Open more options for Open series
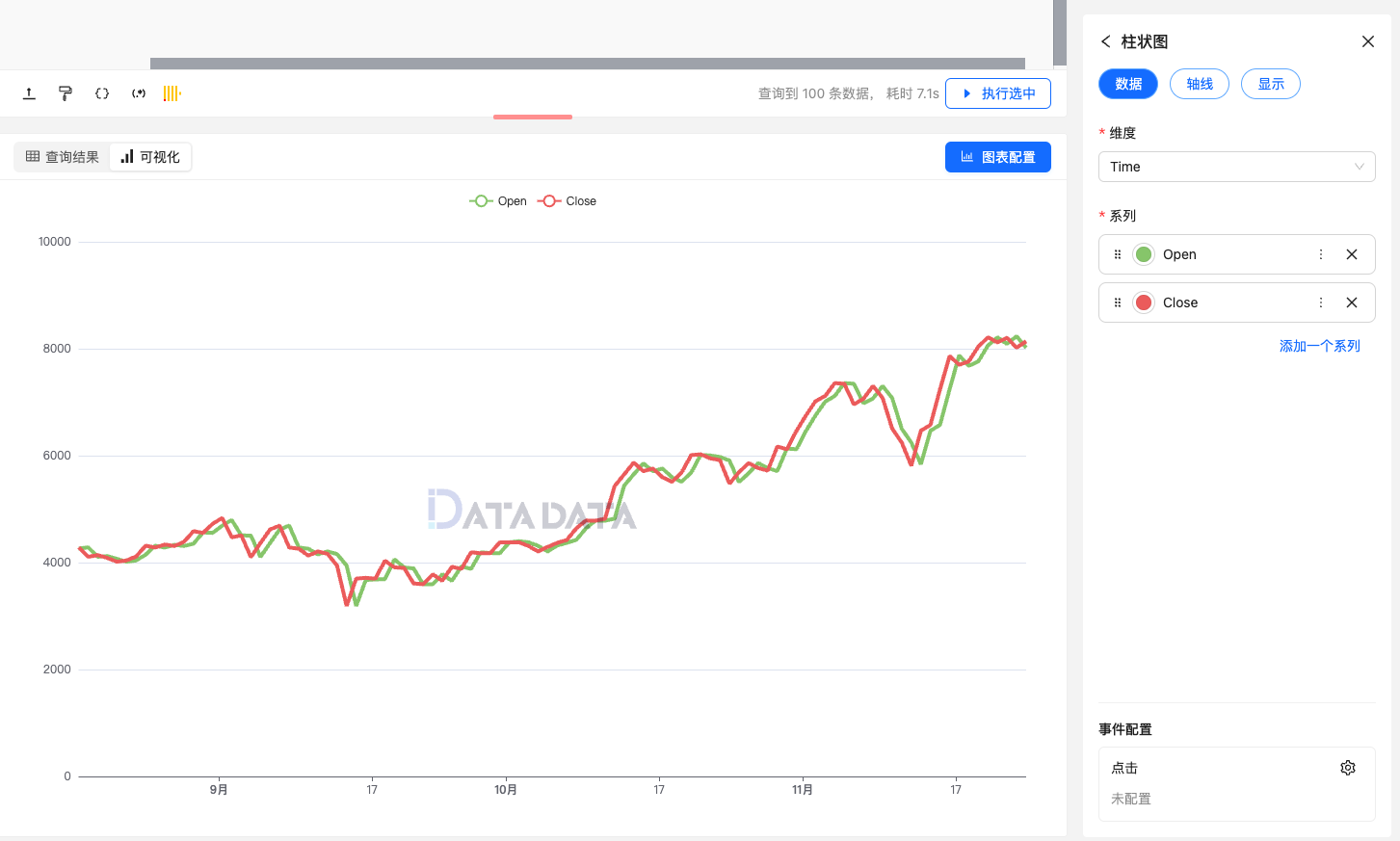The width and height of the screenshot is (1400, 841). point(1321,254)
